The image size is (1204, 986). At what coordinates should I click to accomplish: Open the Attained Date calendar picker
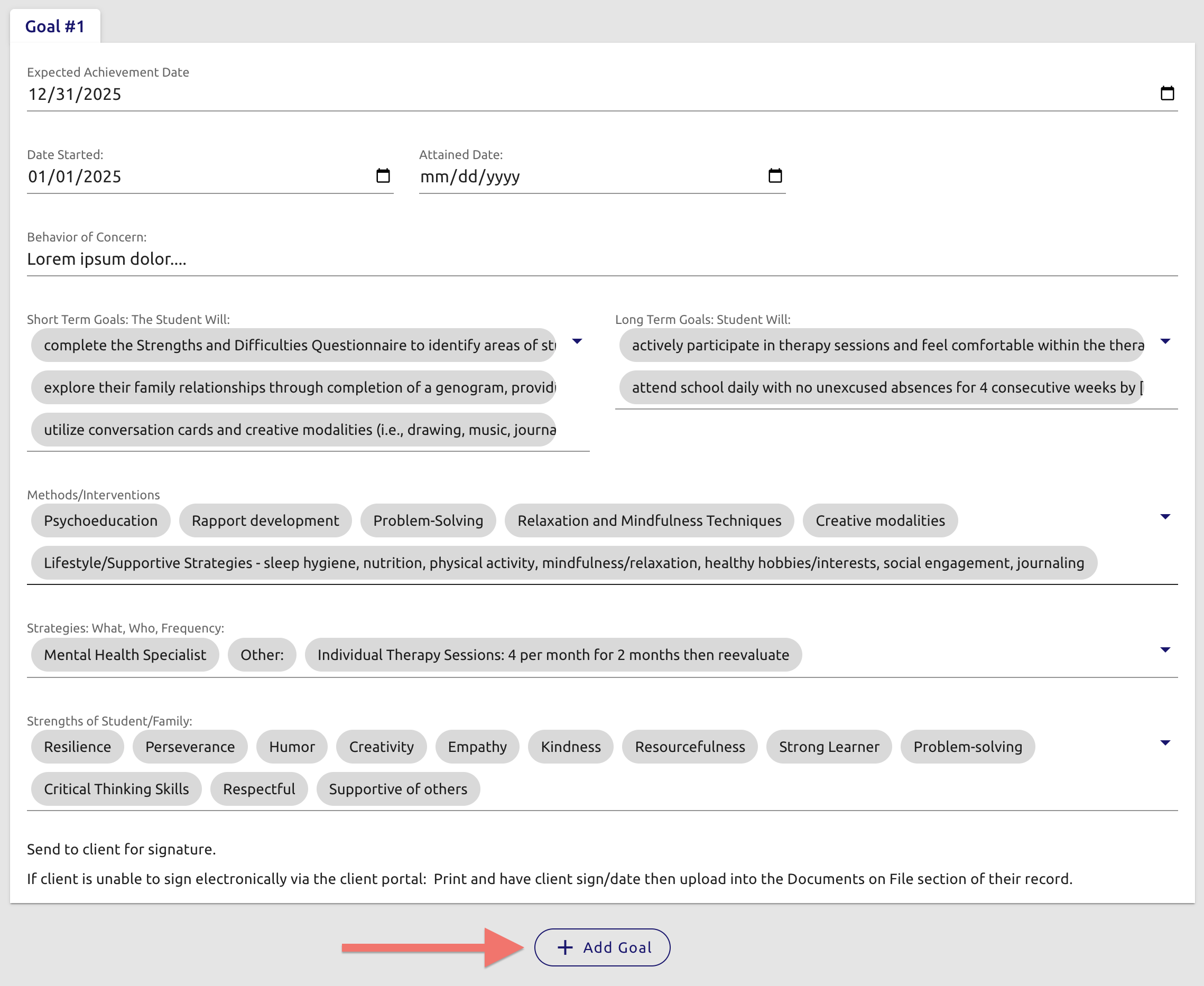775,175
